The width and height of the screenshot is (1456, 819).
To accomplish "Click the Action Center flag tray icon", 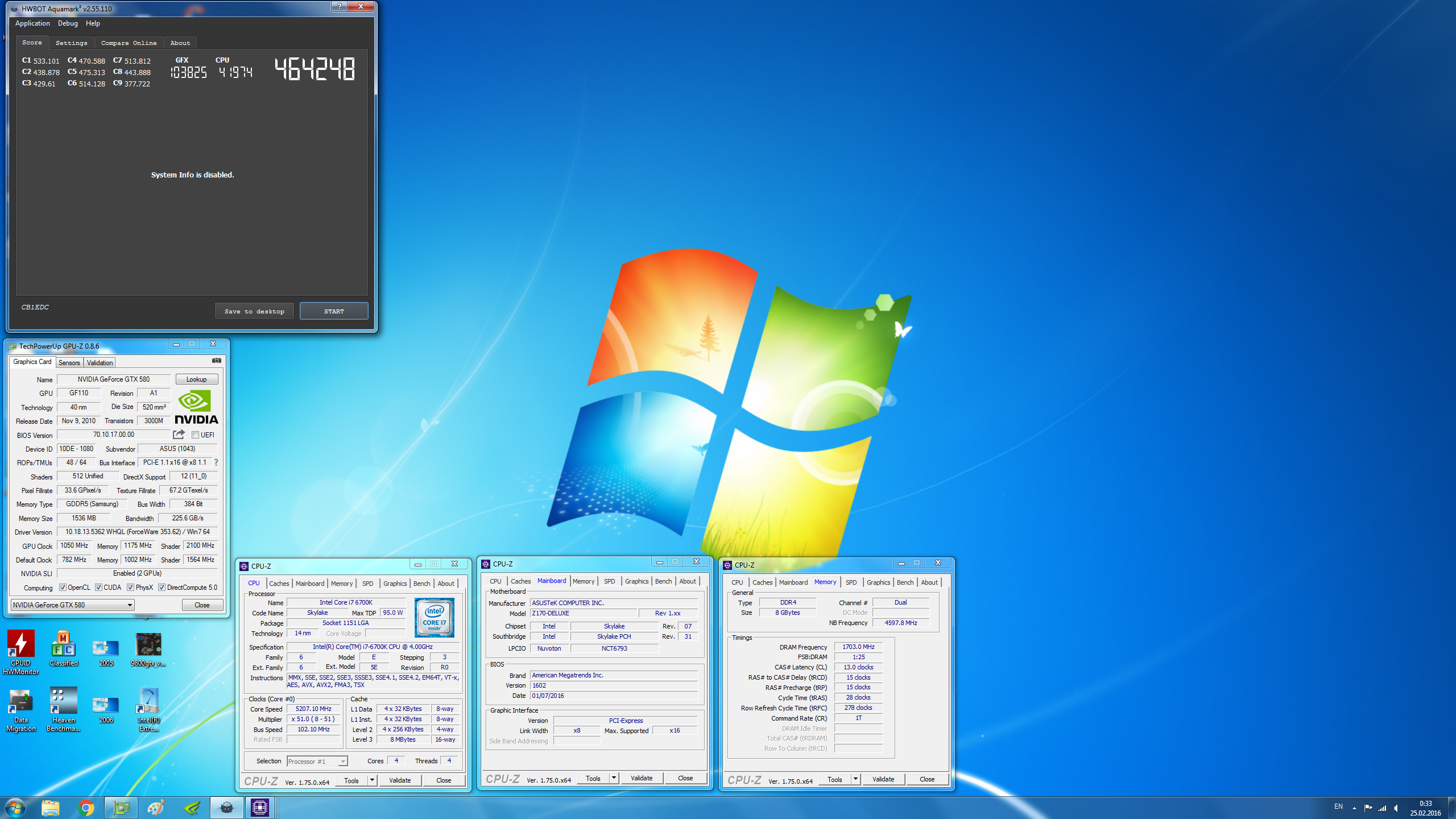I will [x=1368, y=808].
